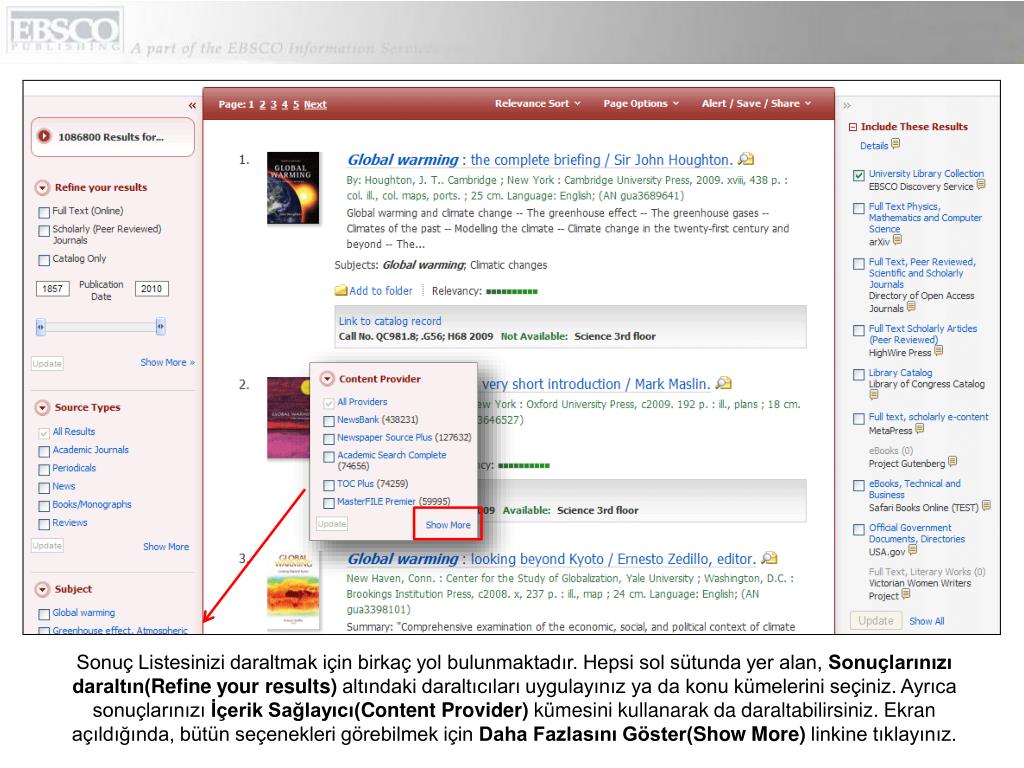Viewport: 1024px width, 768px height.
Task: Check the Full Text (Online) box
Action: click(x=44, y=212)
